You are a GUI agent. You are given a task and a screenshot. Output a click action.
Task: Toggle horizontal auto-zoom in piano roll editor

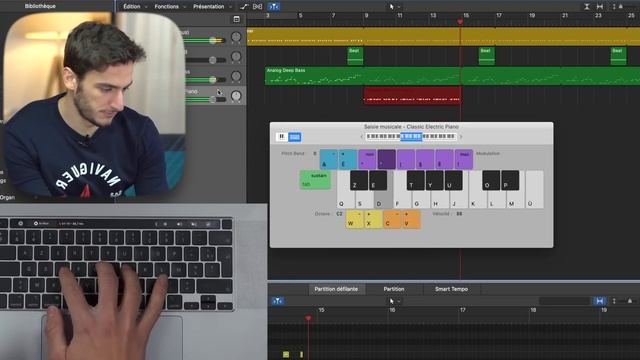599,301
